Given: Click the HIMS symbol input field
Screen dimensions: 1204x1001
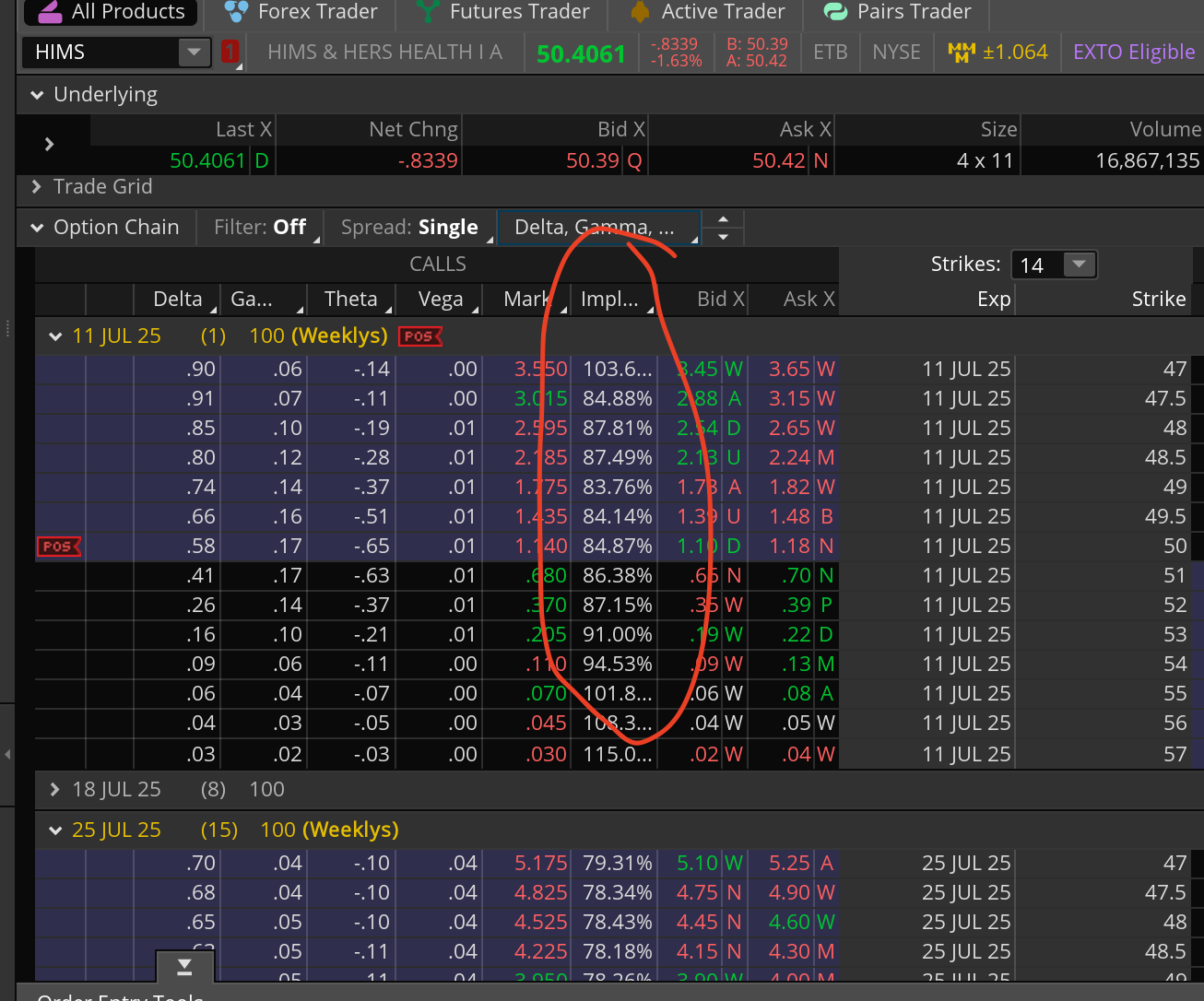Looking at the screenshot, I should point(101,53).
